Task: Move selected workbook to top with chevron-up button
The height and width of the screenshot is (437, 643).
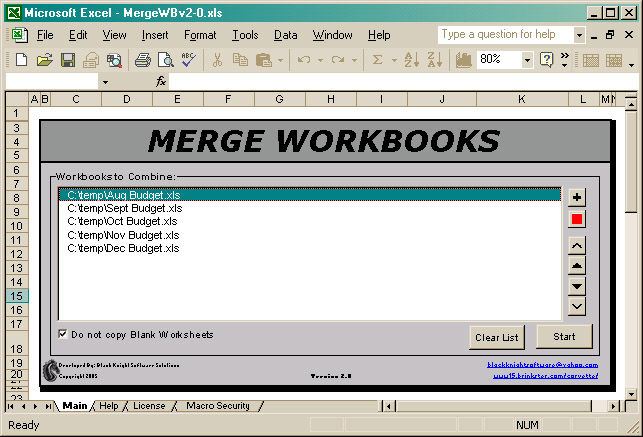Action: pos(577,245)
